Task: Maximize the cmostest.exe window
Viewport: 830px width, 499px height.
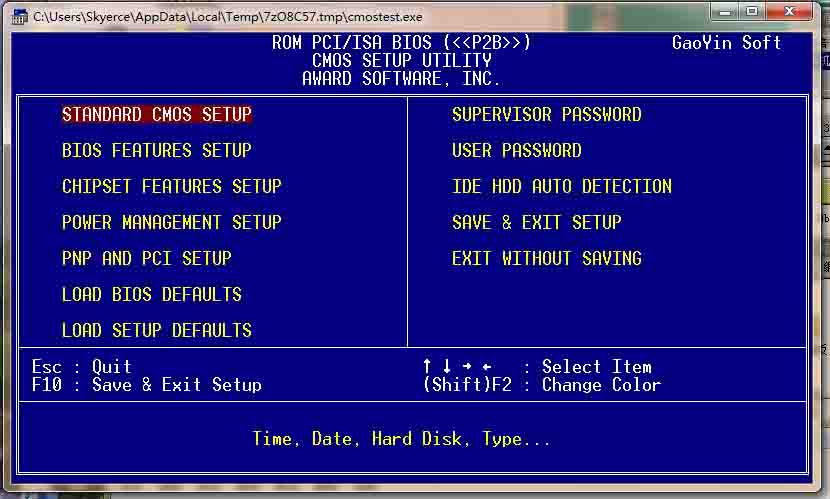Action: pyautogui.click(x=752, y=12)
